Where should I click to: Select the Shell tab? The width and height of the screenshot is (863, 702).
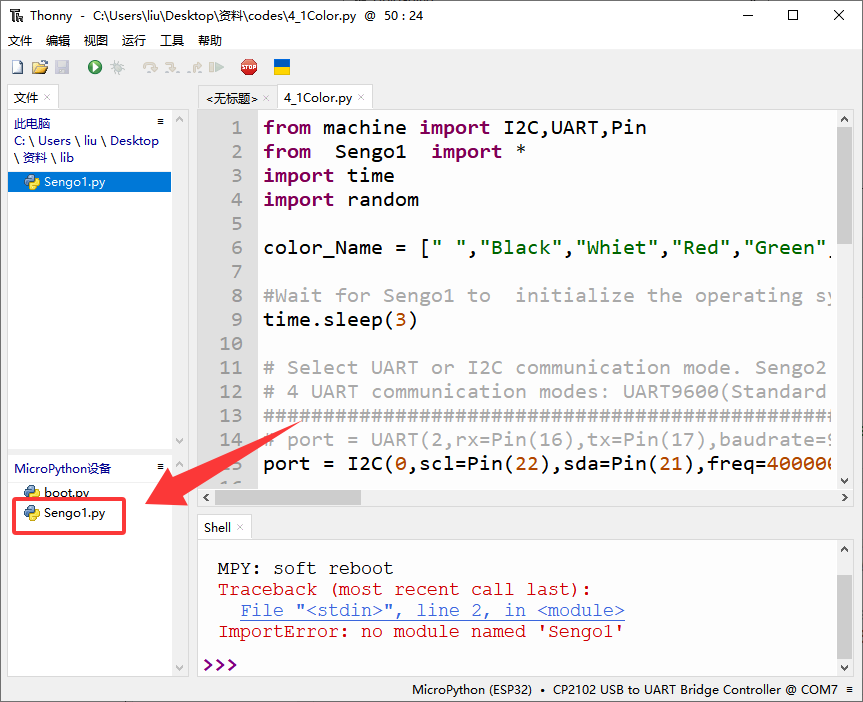pyautogui.click(x=217, y=527)
